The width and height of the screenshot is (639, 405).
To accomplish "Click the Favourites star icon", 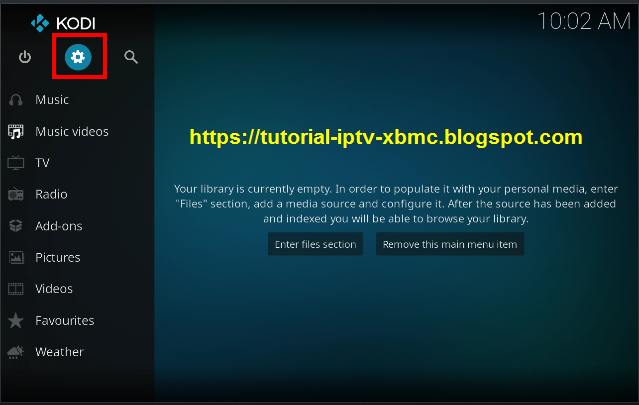I will (16, 321).
